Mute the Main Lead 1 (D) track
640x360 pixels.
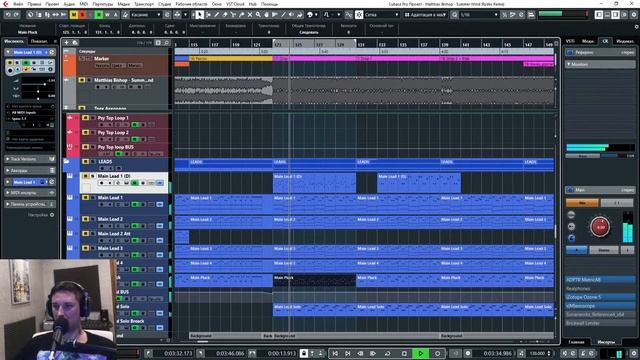[x=86, y=176]
